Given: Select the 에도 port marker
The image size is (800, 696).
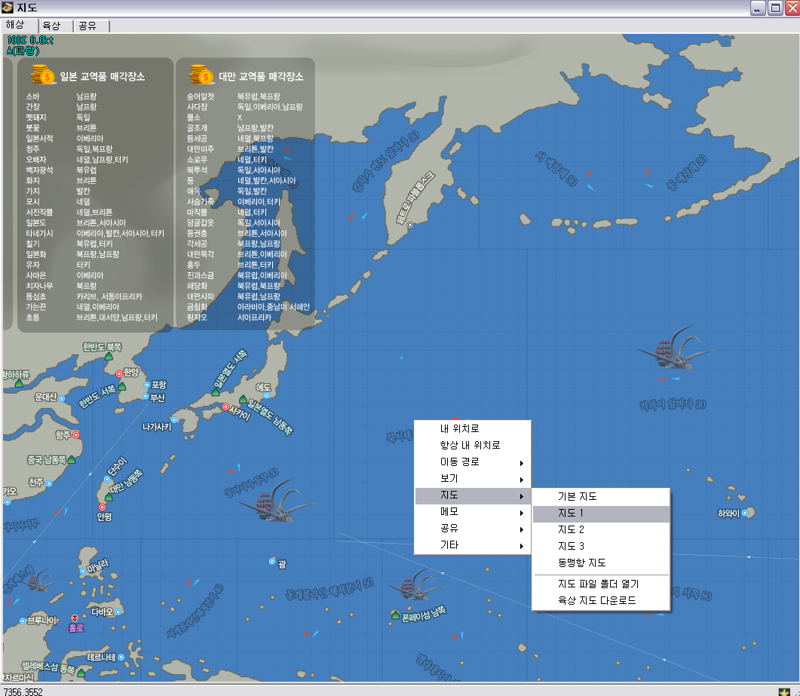Looking at the screenshot, I should (x=267, y=395).
